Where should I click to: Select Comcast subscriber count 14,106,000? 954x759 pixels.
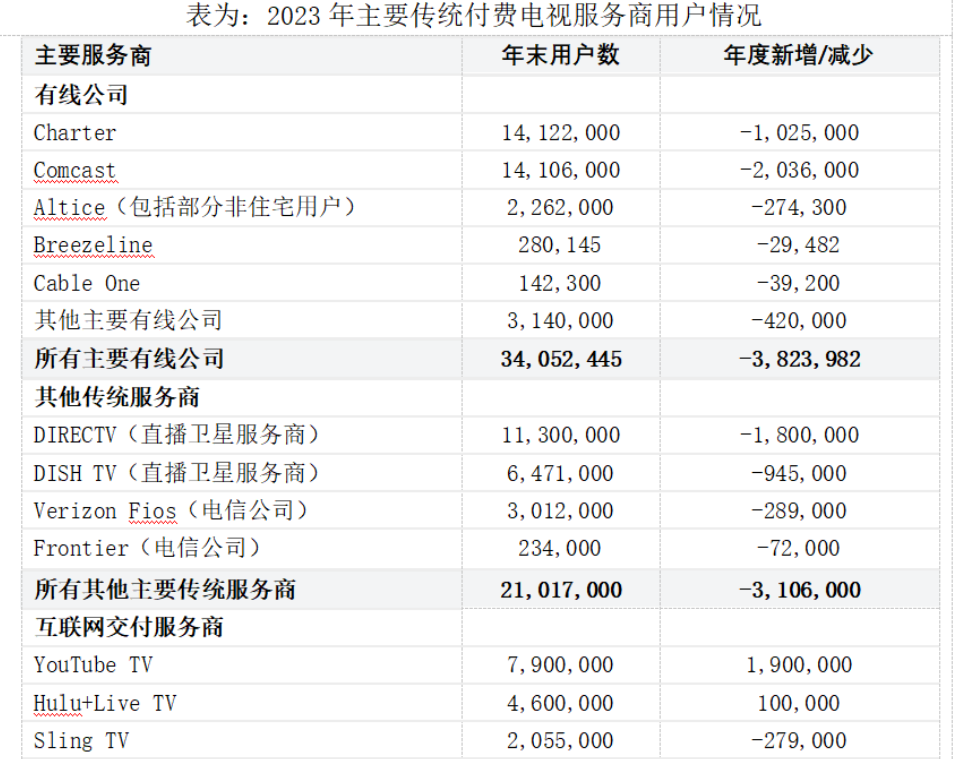click(x=560, y=170)
